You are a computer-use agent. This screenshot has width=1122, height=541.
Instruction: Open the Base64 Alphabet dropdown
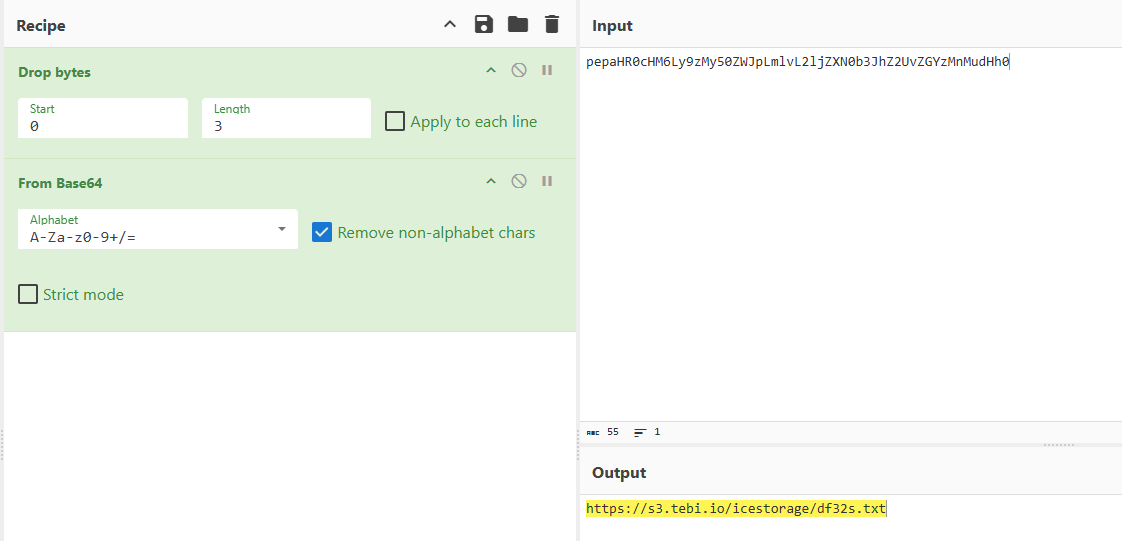(281, 230)
